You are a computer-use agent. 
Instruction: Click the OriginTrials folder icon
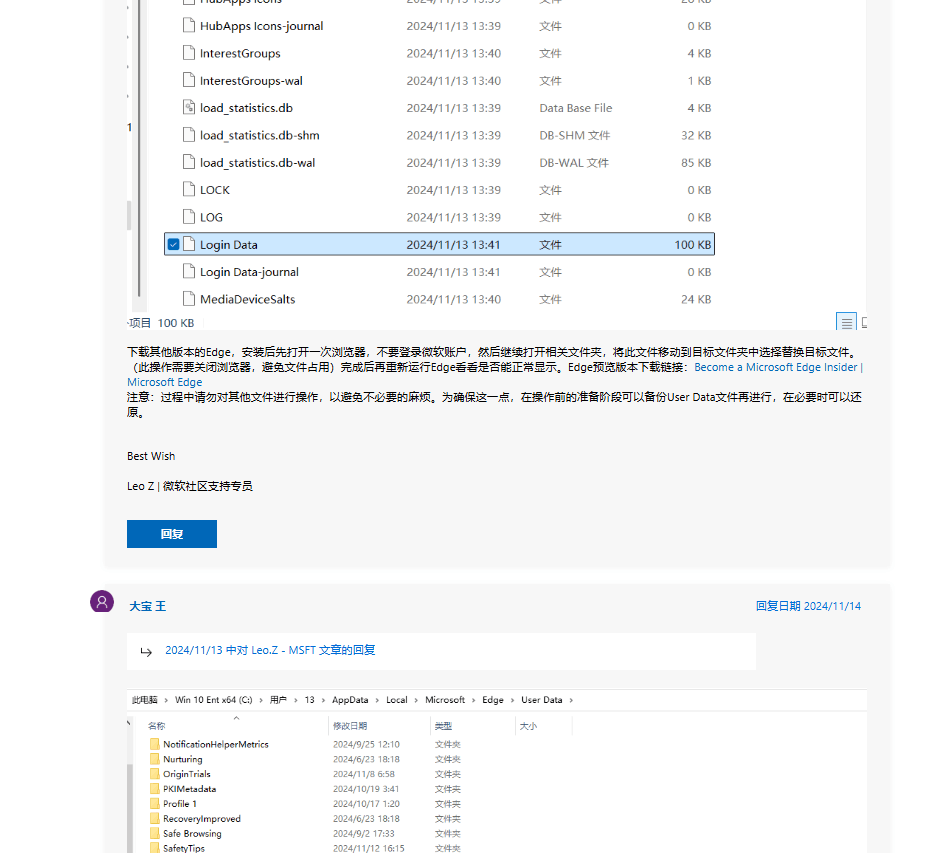coord(155,774)
